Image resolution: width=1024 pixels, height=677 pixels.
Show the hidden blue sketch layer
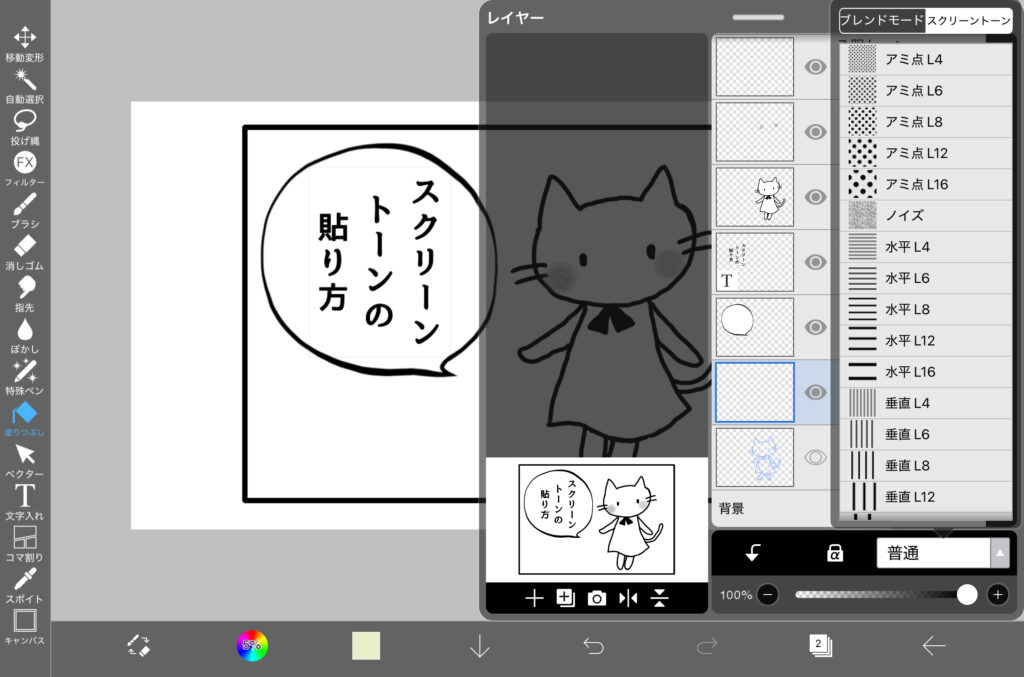click(x=815, y=457)
